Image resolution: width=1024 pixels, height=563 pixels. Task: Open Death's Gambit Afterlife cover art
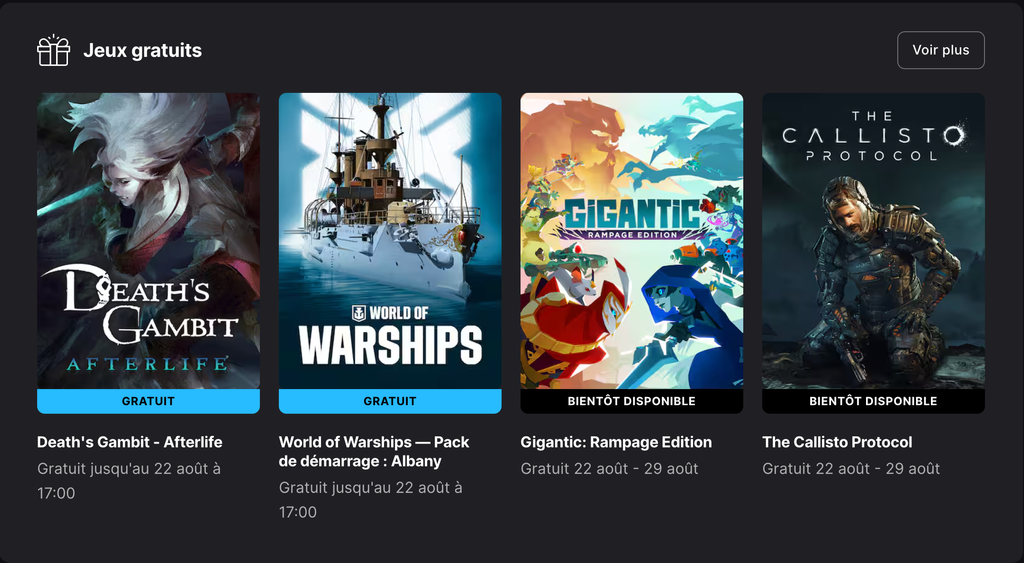coord(148,241)
